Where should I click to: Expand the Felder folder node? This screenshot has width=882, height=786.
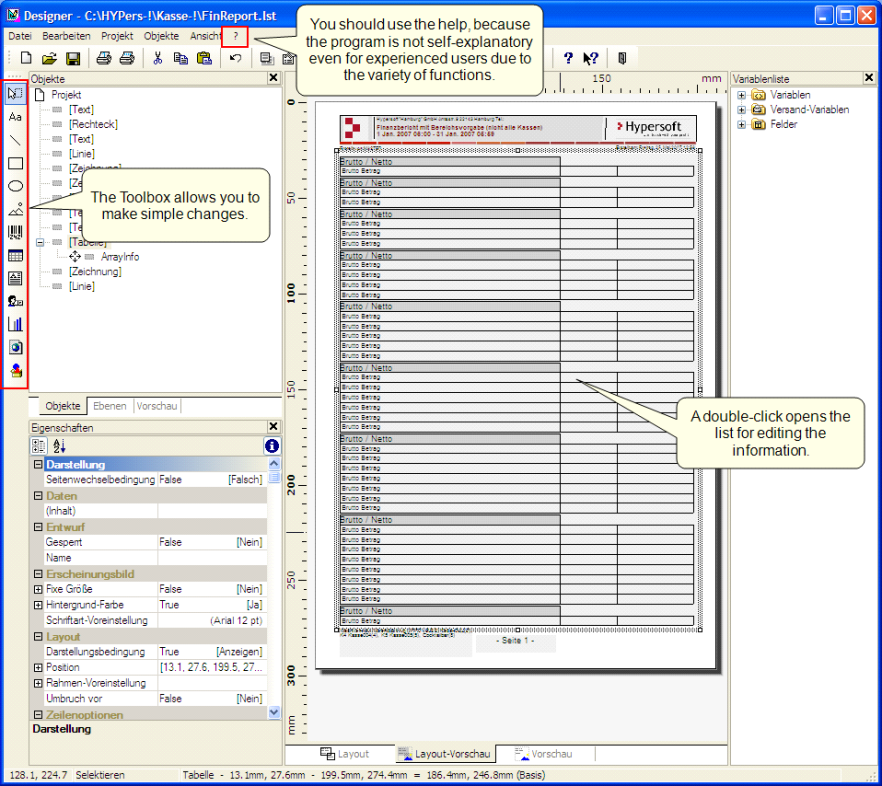741,124
